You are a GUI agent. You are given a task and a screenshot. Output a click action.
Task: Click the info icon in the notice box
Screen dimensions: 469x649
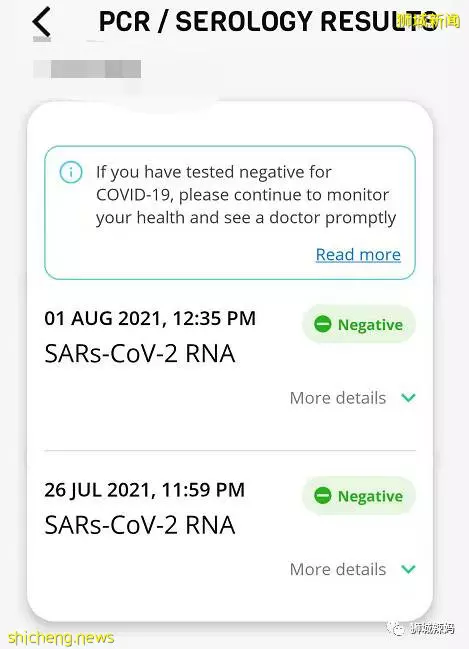point(71,172)
